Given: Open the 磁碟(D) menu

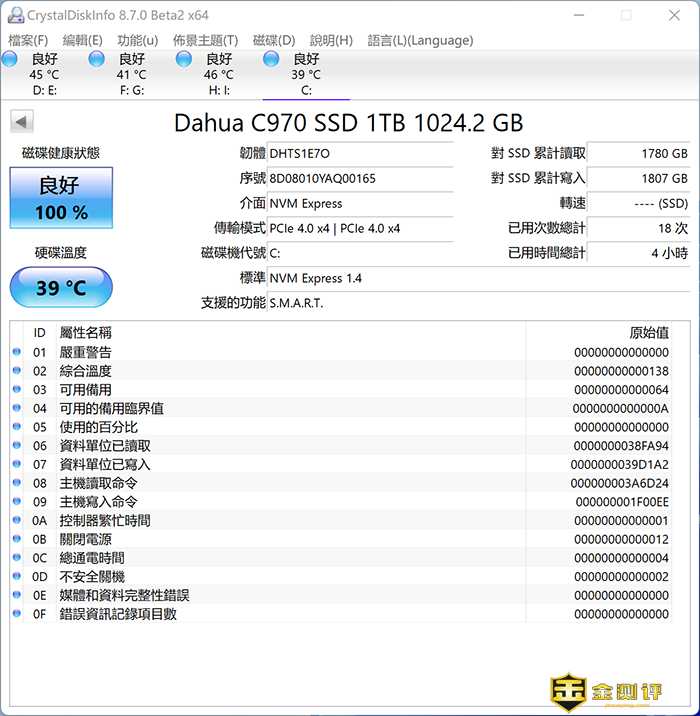Looking at the screenshot, I should click(x=273, y=40).
